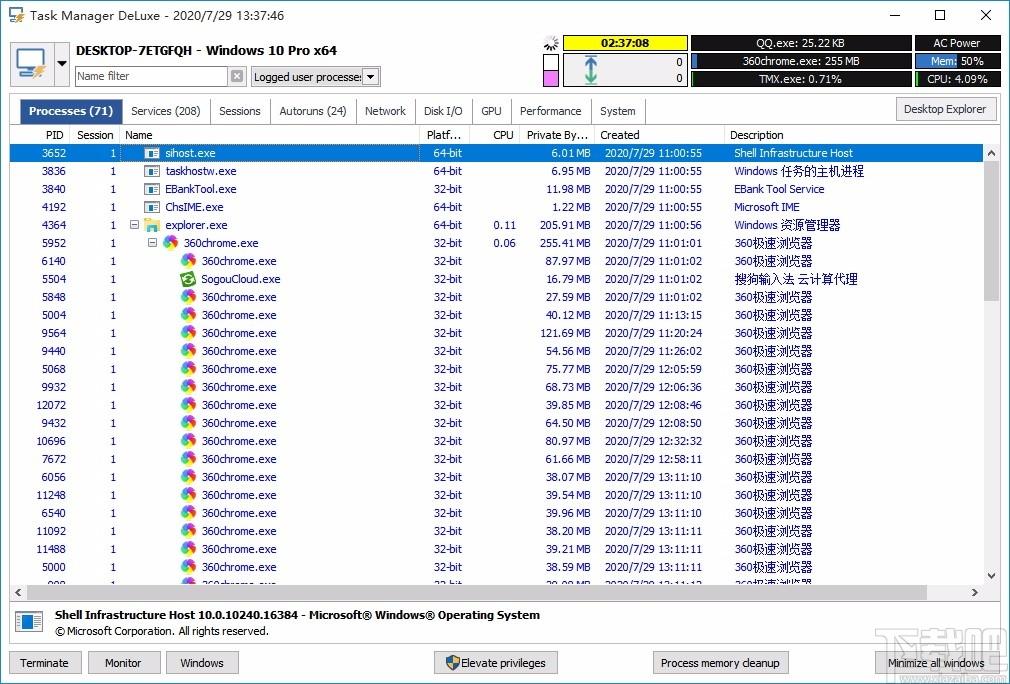Image resolution: width=1010 pixels, height=684 pixels.
Task: Click the taskhostw.exe process icon
Action: click(x=152, y=171)
